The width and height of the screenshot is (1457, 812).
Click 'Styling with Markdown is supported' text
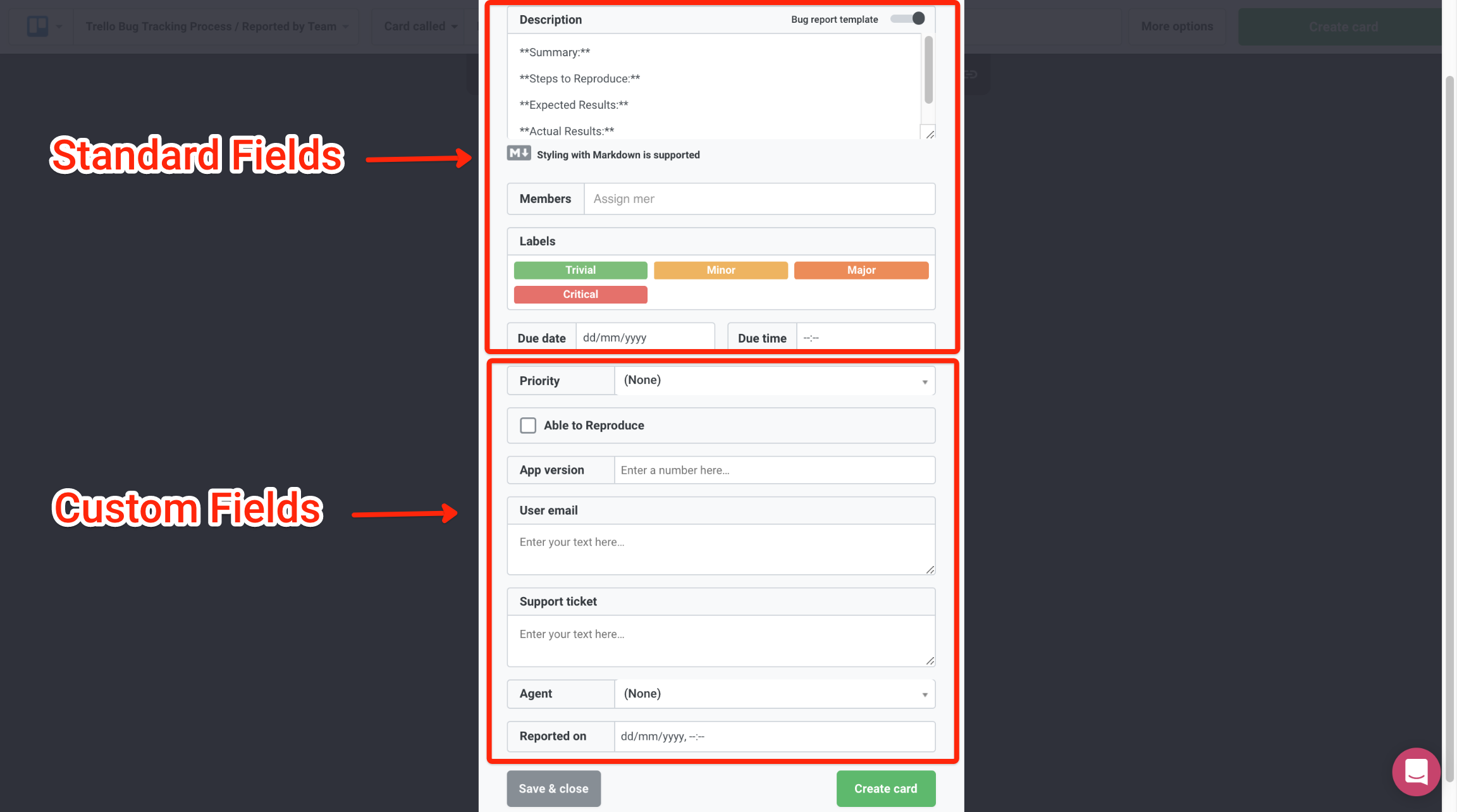pos(618,155)
